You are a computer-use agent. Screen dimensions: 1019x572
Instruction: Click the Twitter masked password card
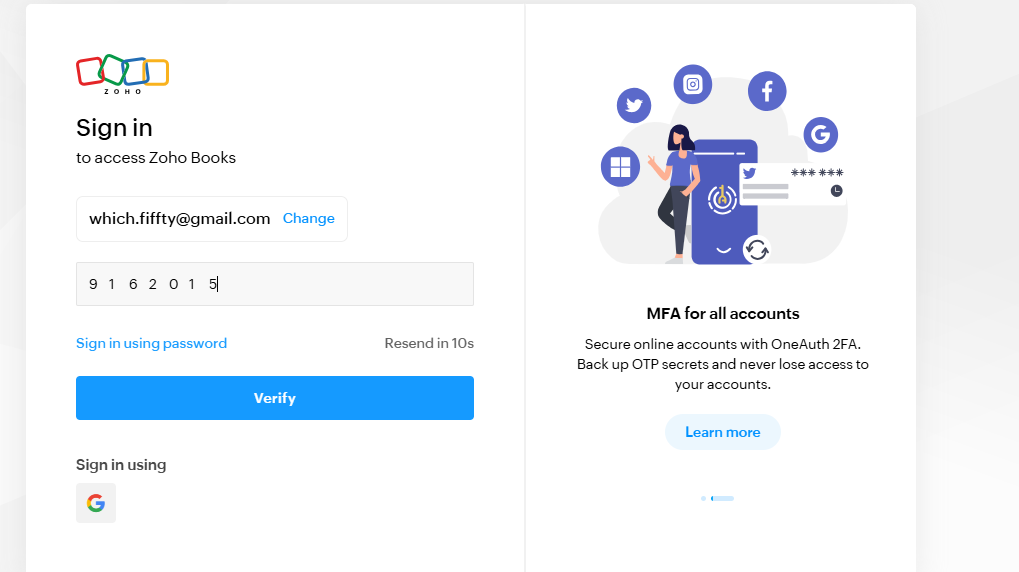coord(792,183)
